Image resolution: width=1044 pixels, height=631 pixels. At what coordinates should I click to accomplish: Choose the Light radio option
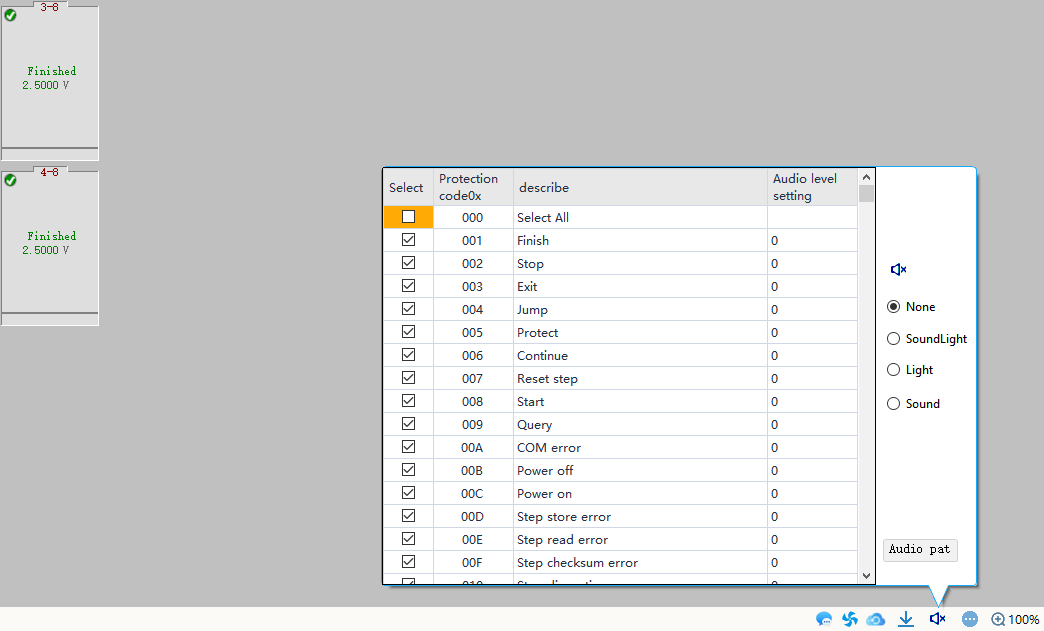[894, 370]
